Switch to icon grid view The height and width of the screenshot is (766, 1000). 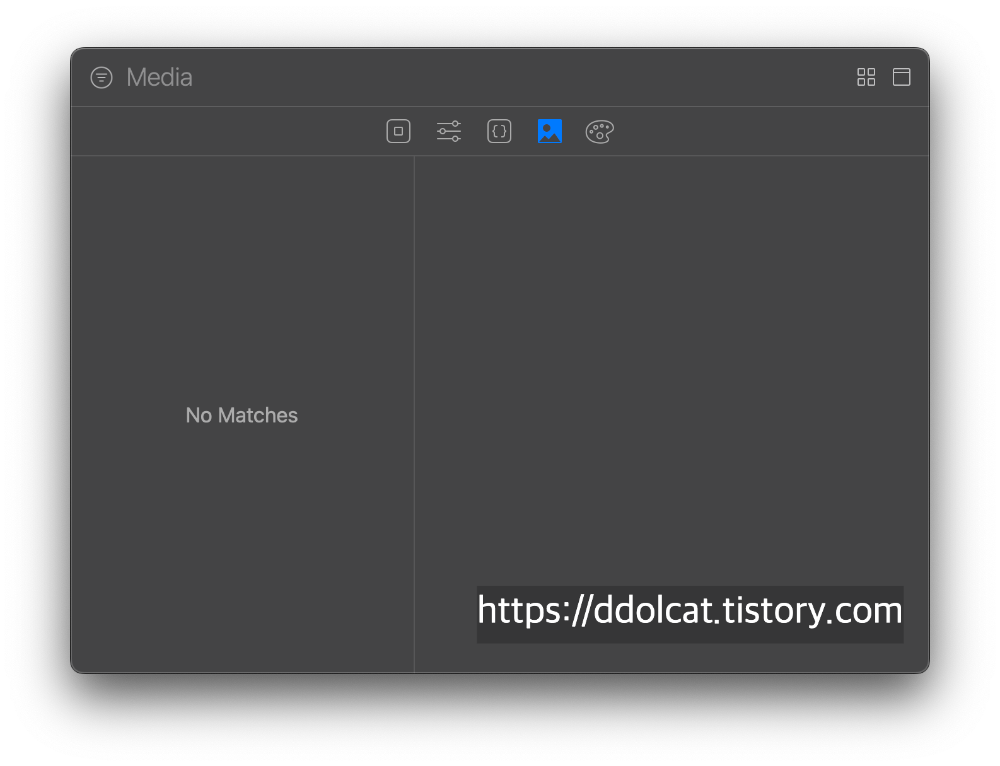coord(866,77)
